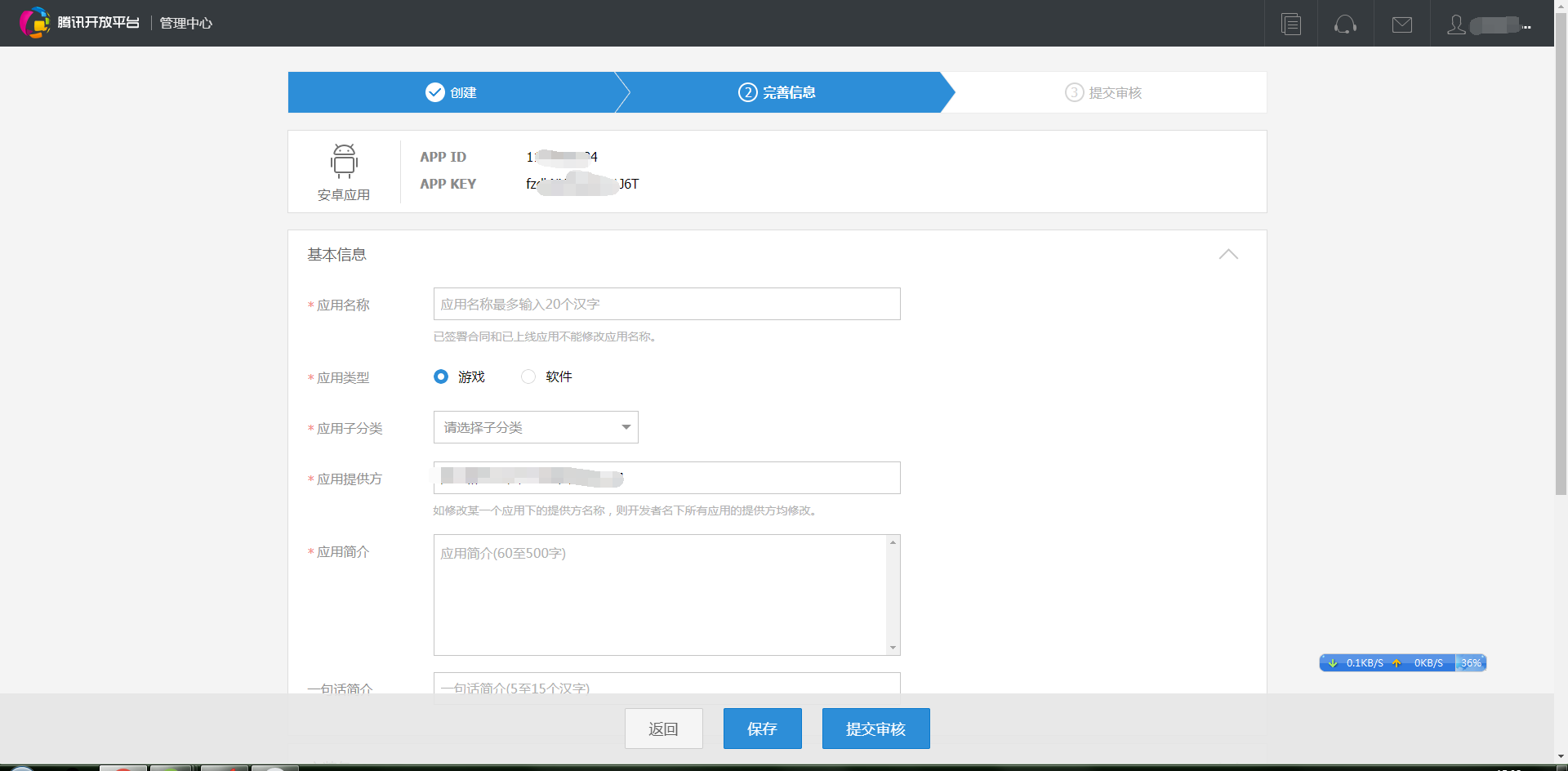The image size is (1568, 771).
Task: Click the 安卓应用 label
Action: tap(344, 194)
